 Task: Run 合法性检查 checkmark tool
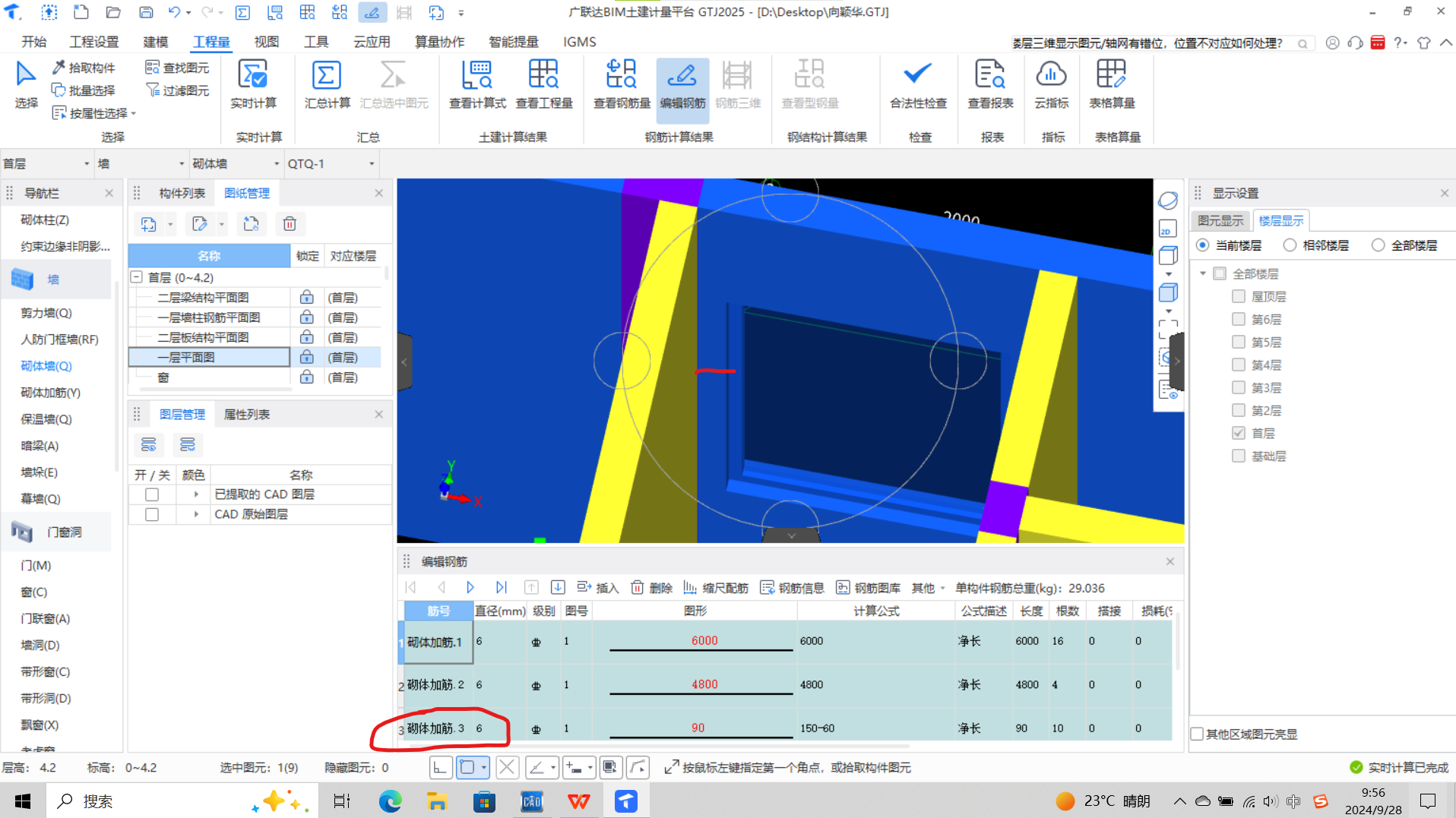918,85
